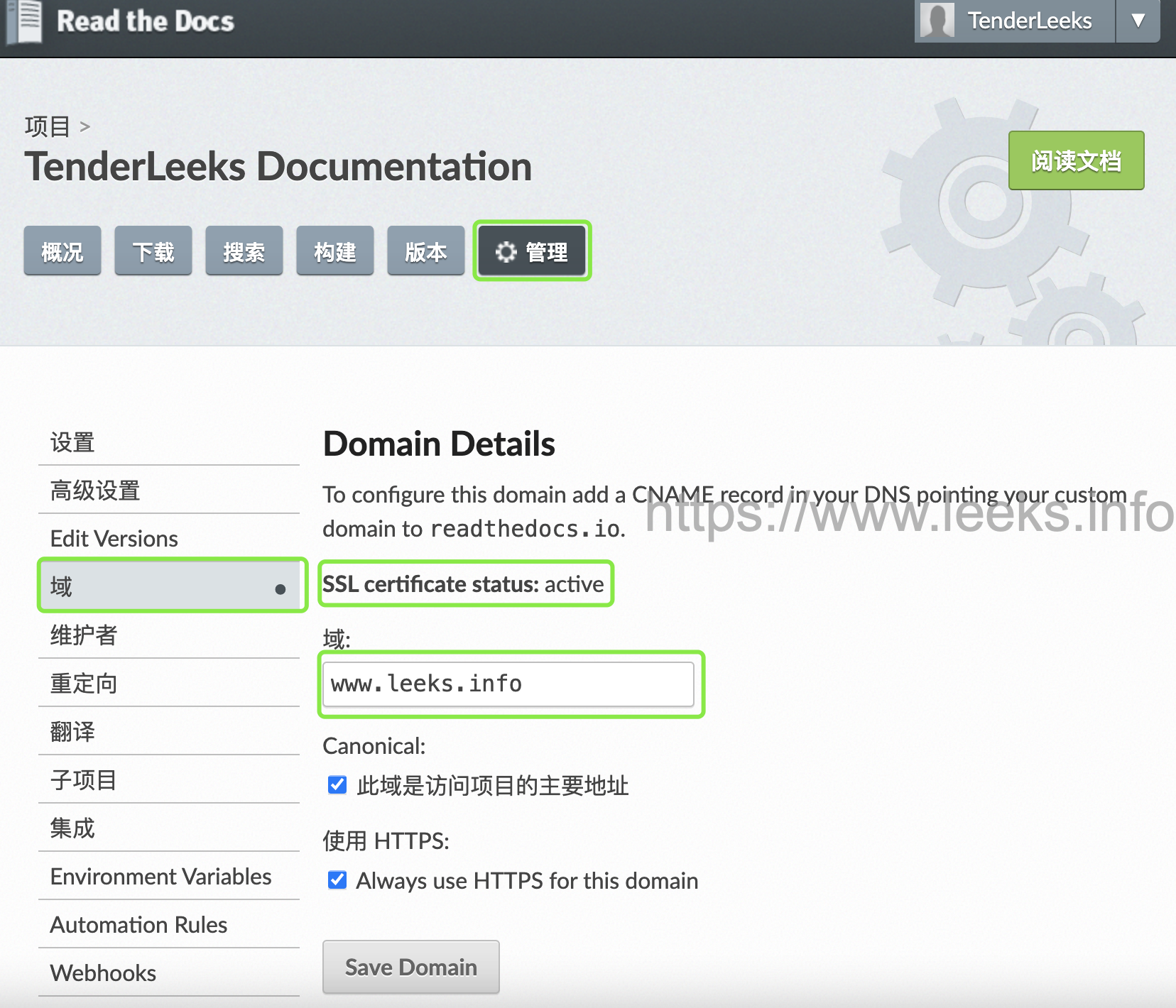Go to the 项目 breadcrumb link
Image resolution: width=1176 pixels, height=1008 pixels.
point(47,126)
